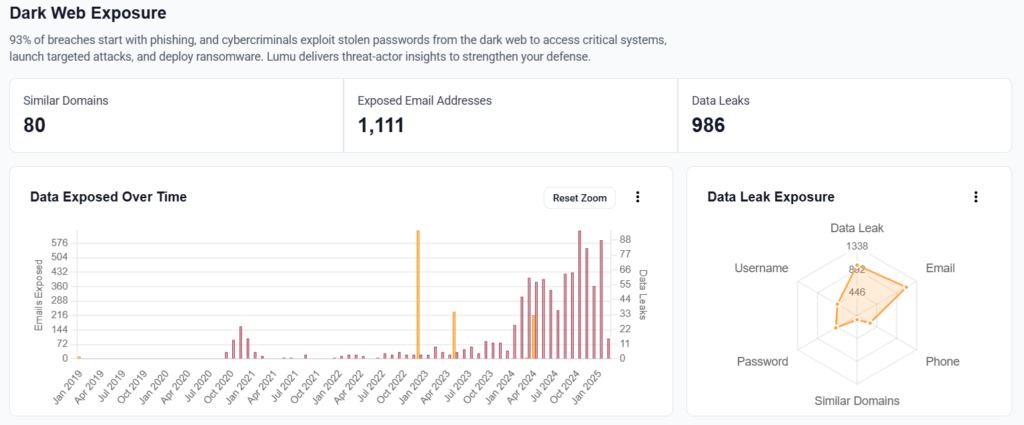Click the orange bar near Apr 2023
The height and width of the screenshot is (425, 1024).
pos(454,335)
